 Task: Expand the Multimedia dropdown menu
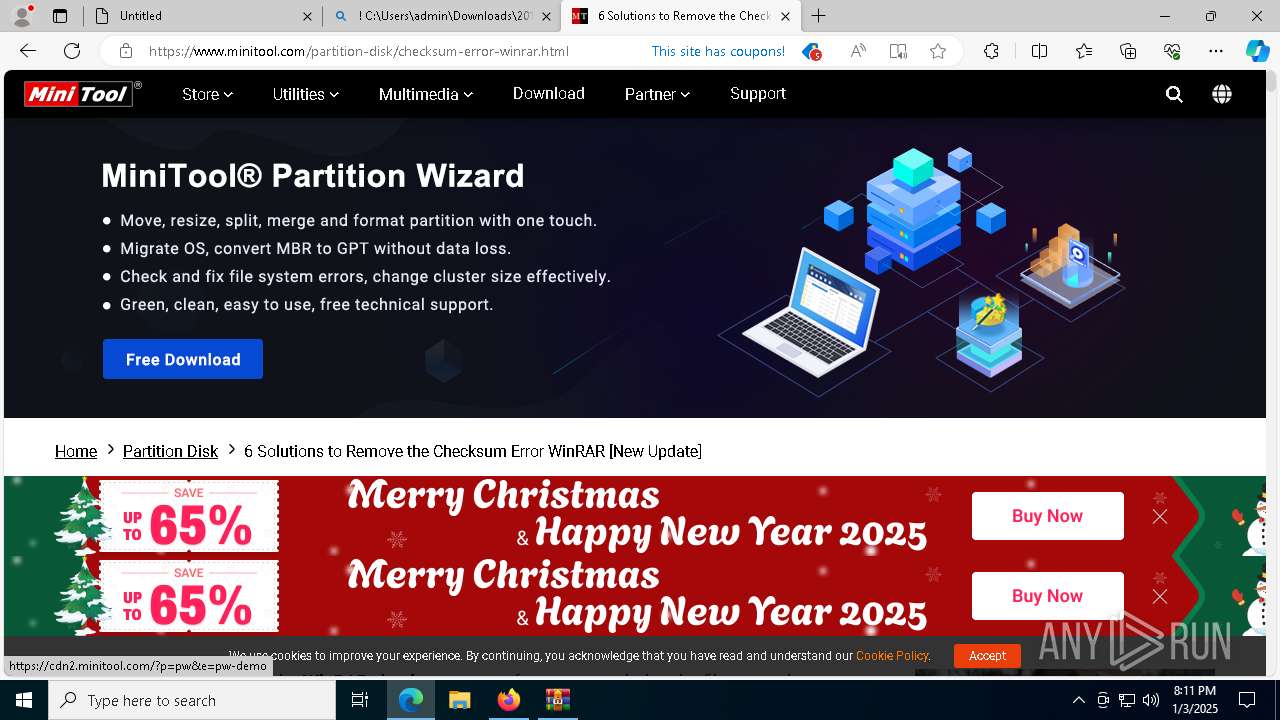(x=426, y=94)
